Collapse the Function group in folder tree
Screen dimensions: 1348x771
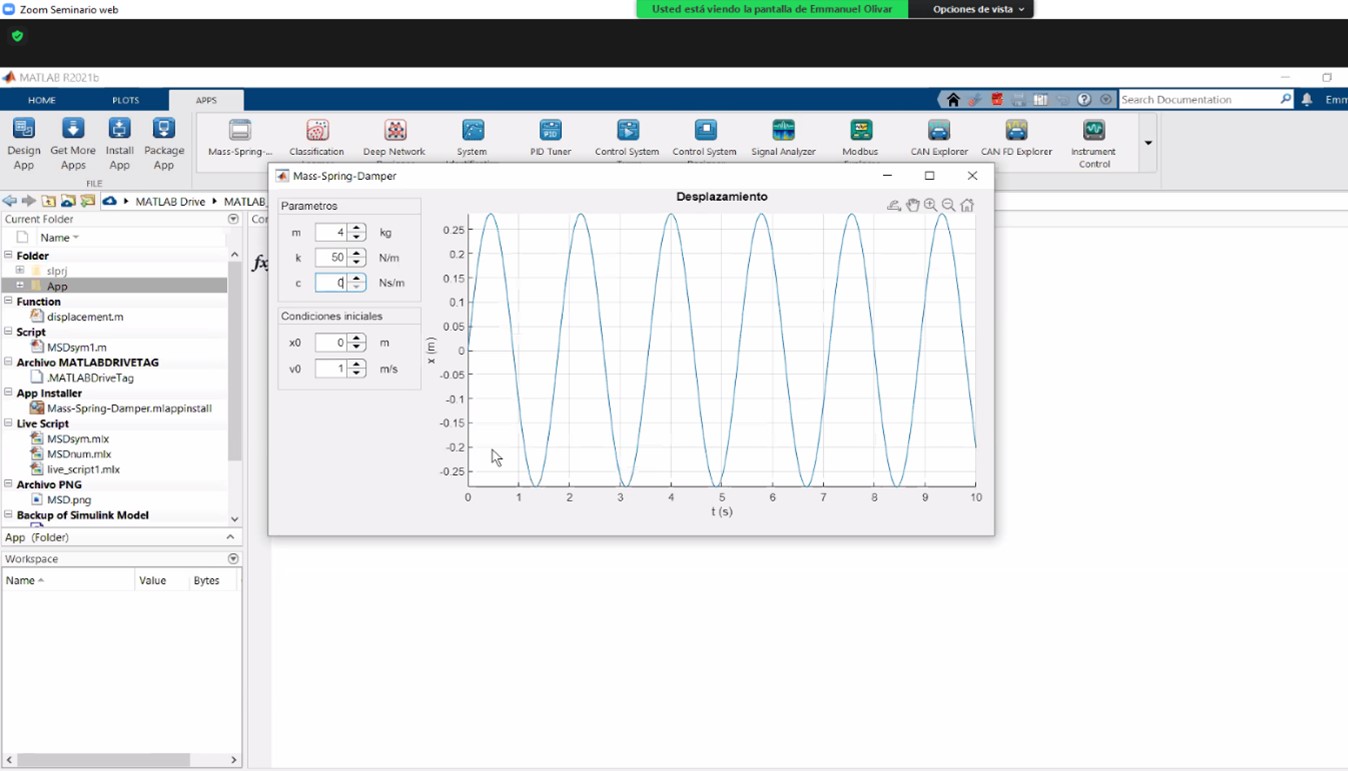point(9,301)
